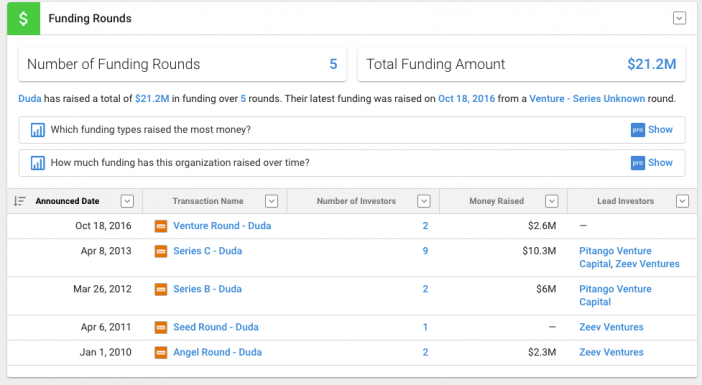Click the sort icon next to Announced Date
Screen dimensions: 702x385
20,201
